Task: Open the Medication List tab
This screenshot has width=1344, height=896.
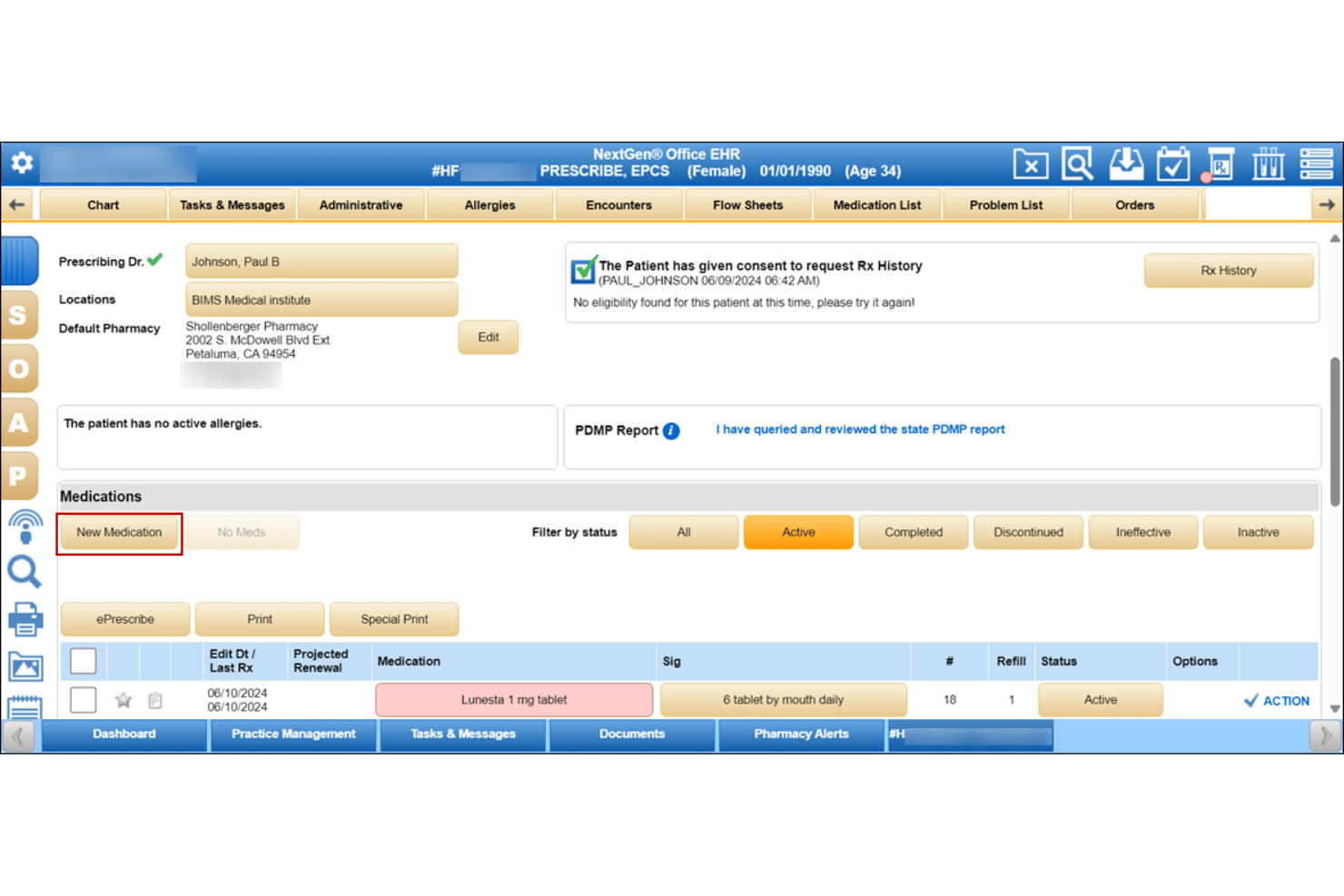Action: click(x=877, y=205)
